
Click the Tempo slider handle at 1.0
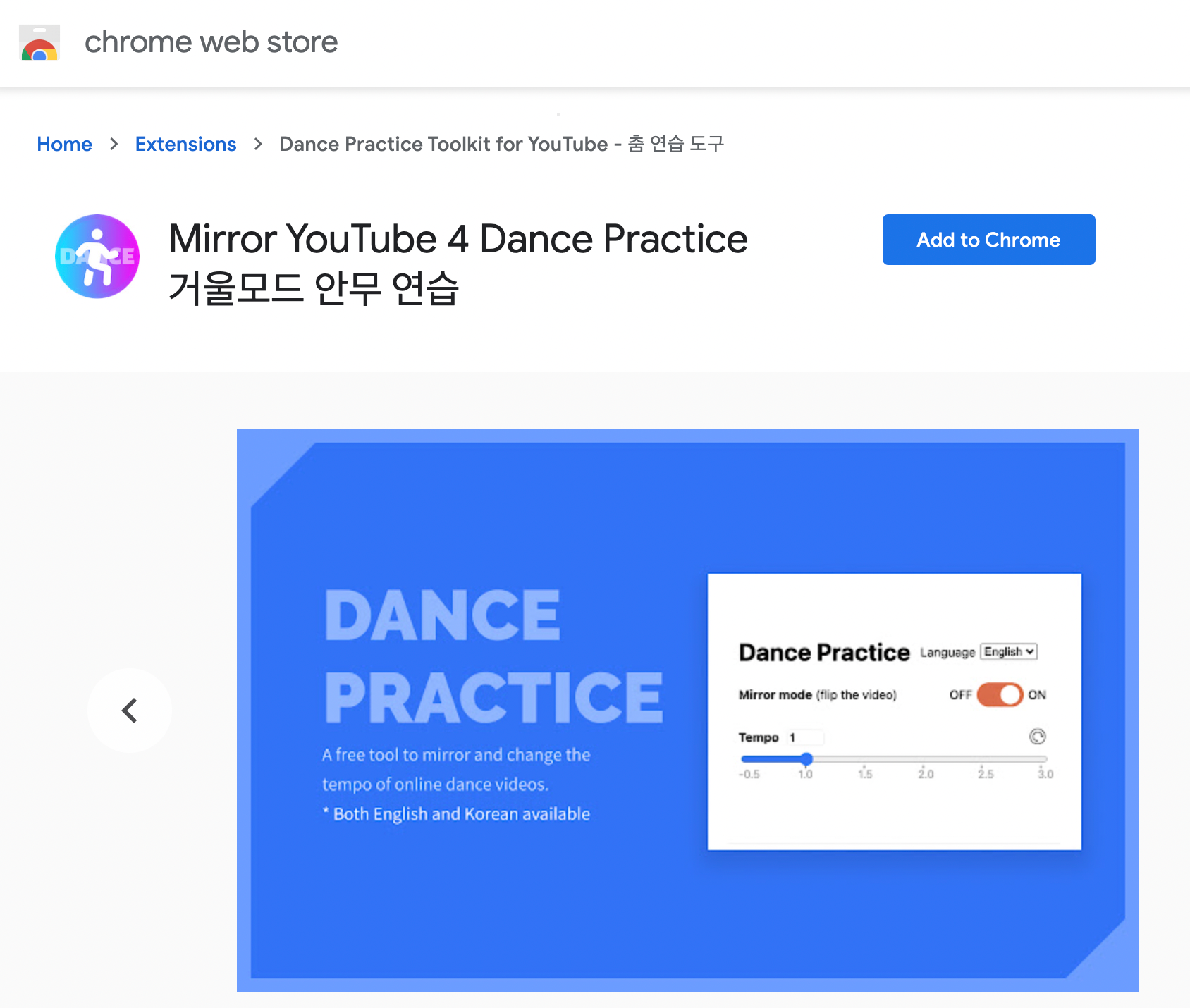806,759
